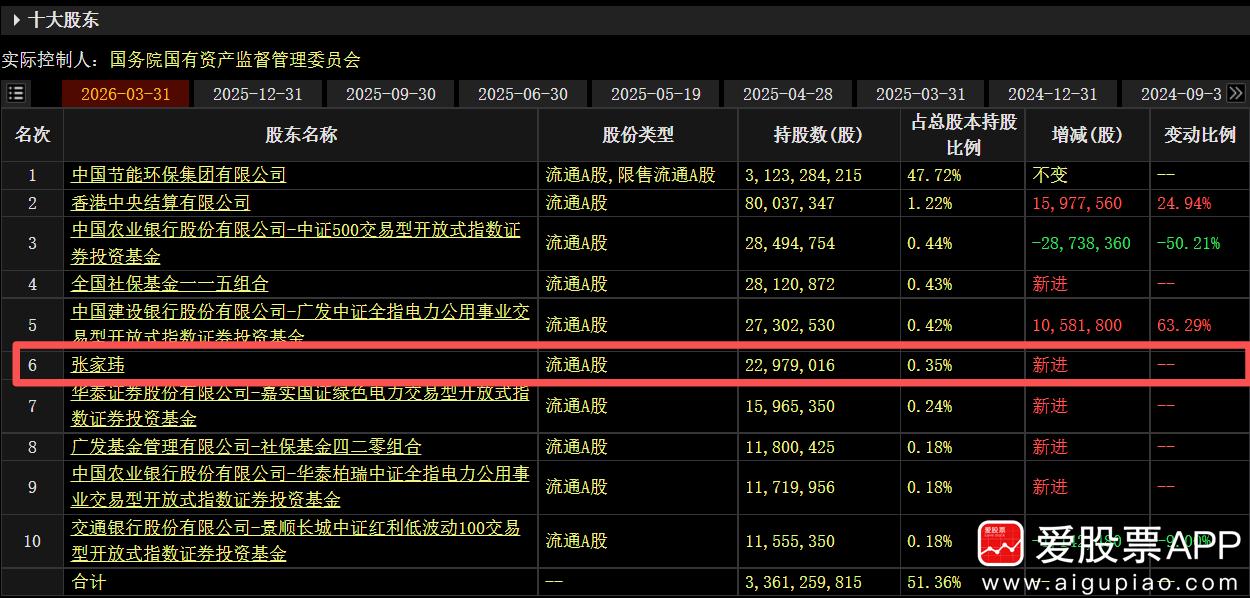This screenshot has width=1250, height=598.
Task: Open shareholder 张家玮
Action: pos(98,365)
